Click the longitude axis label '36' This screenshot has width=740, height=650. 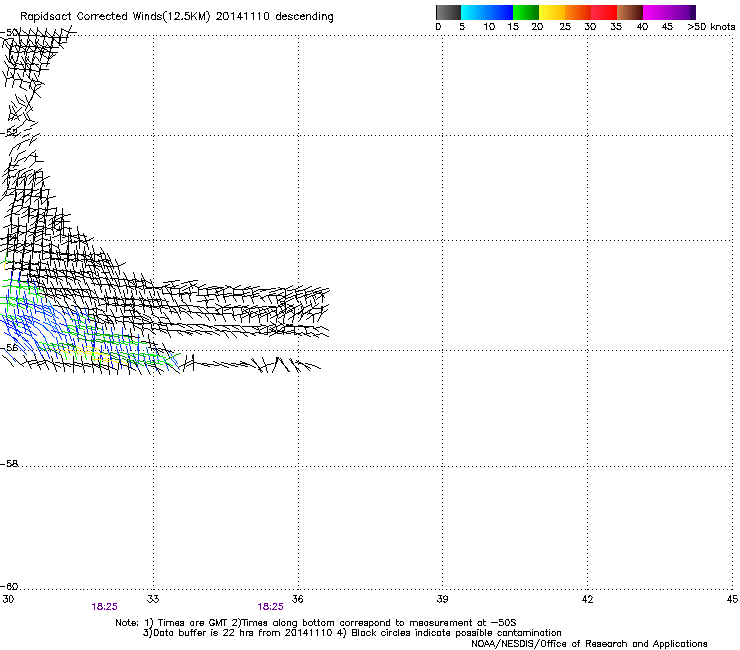297,599
